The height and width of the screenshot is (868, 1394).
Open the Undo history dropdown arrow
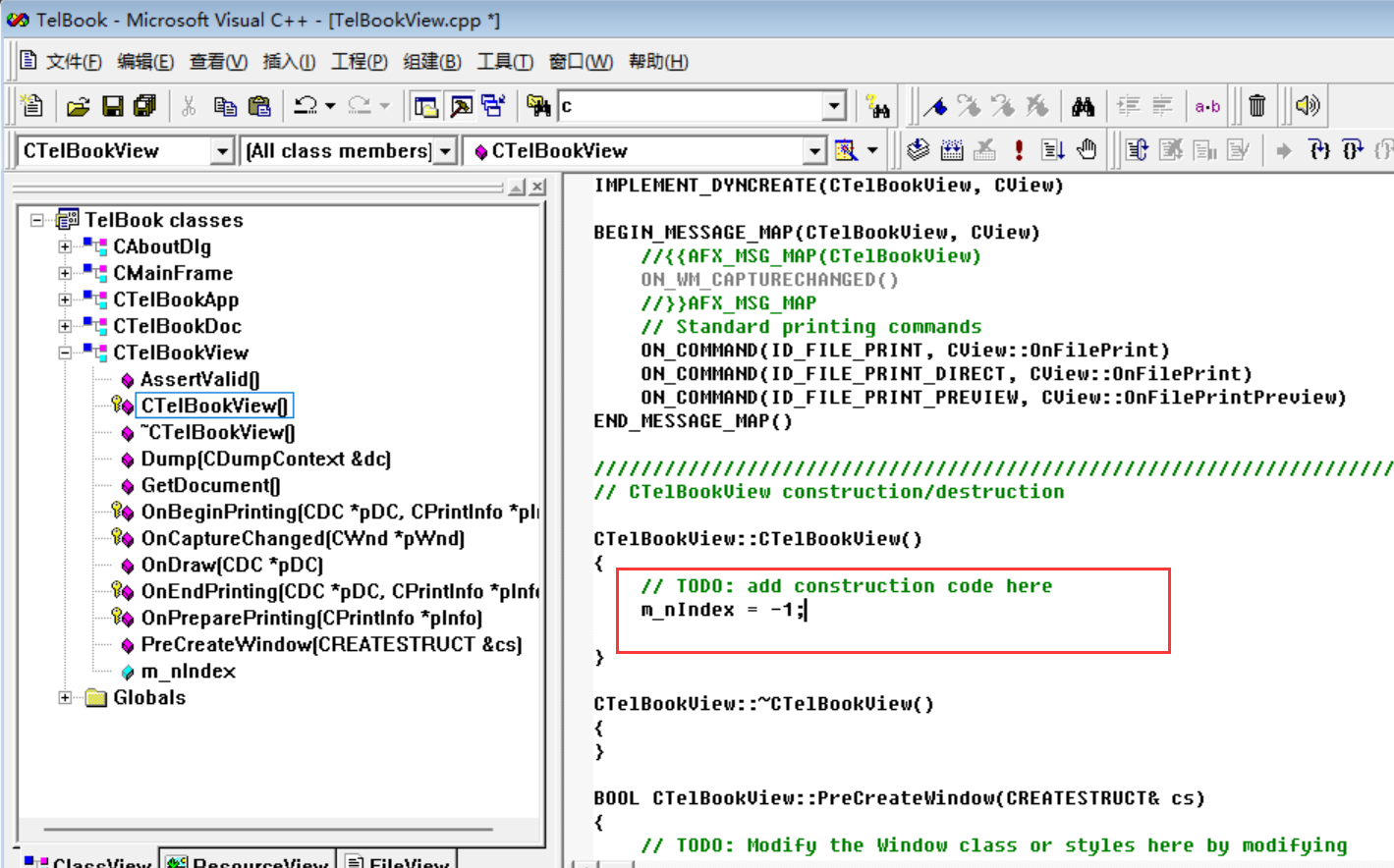330,106
